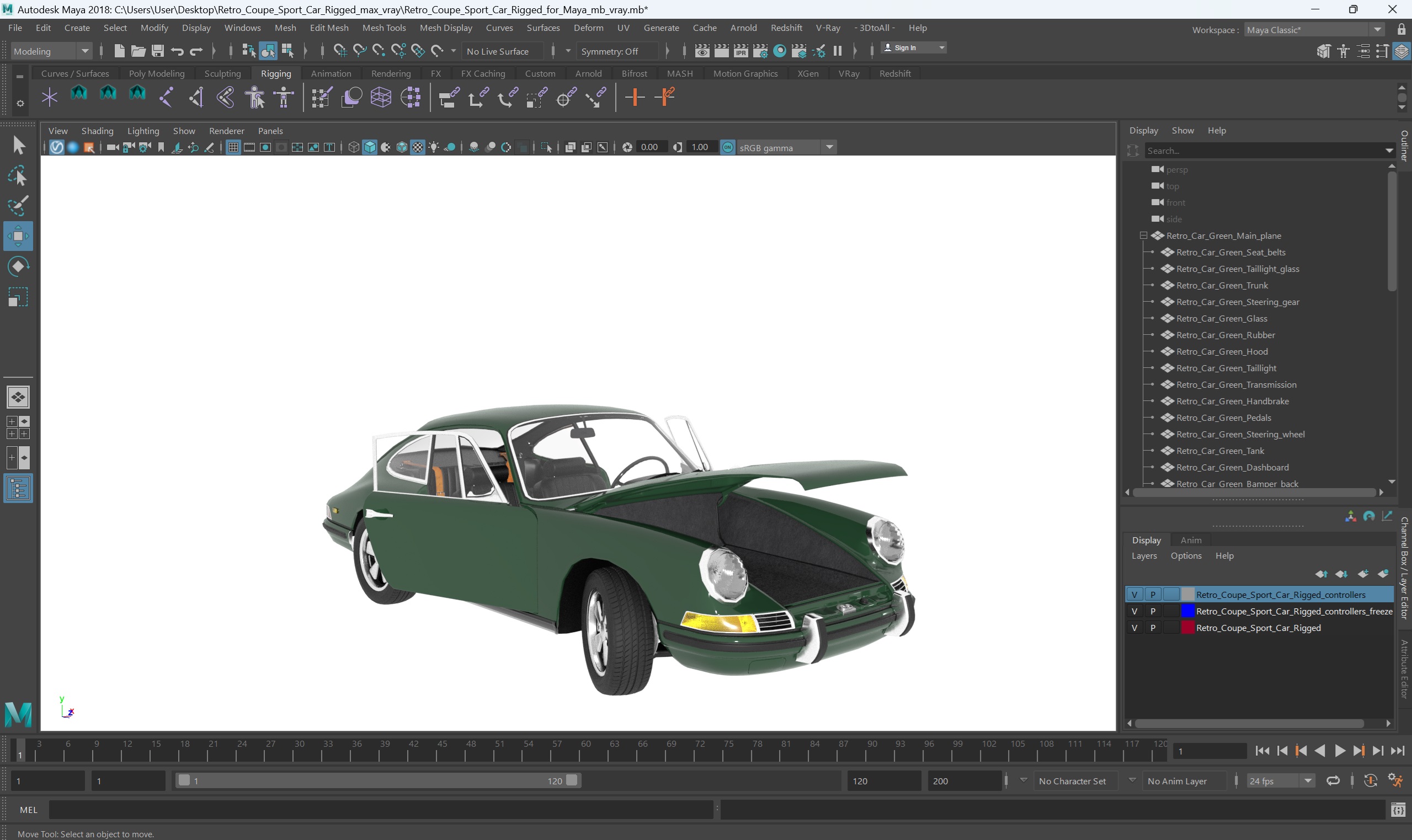The width and height of the screenshot is (1412, 840).
Task: Click the Outliner Search field
Action: [x=1264, y=151]
